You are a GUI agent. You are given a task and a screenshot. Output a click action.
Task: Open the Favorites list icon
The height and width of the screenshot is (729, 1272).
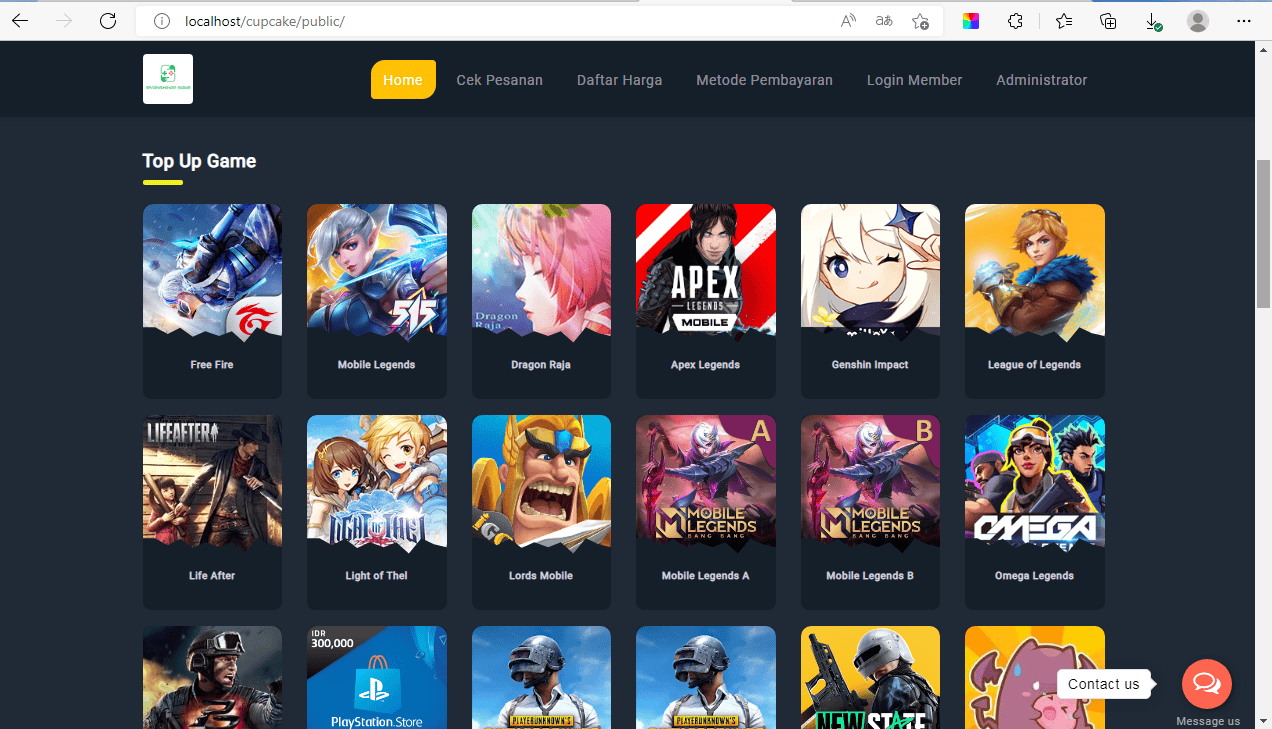point(1064,21)
